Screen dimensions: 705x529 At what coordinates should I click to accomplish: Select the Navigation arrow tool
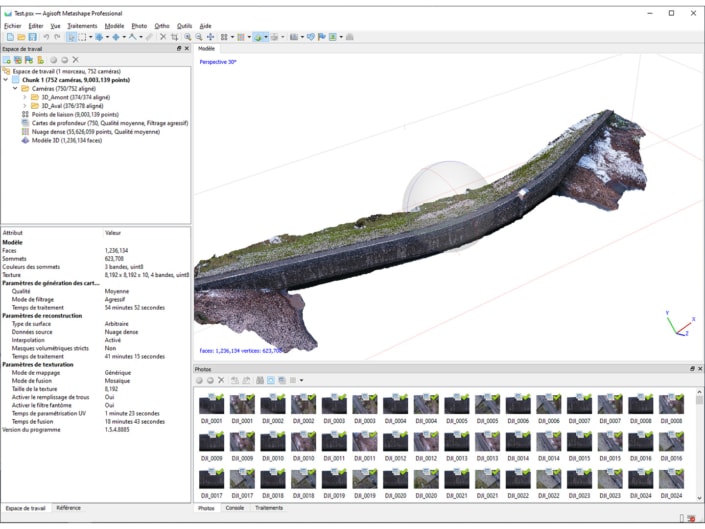pos(72,37)
